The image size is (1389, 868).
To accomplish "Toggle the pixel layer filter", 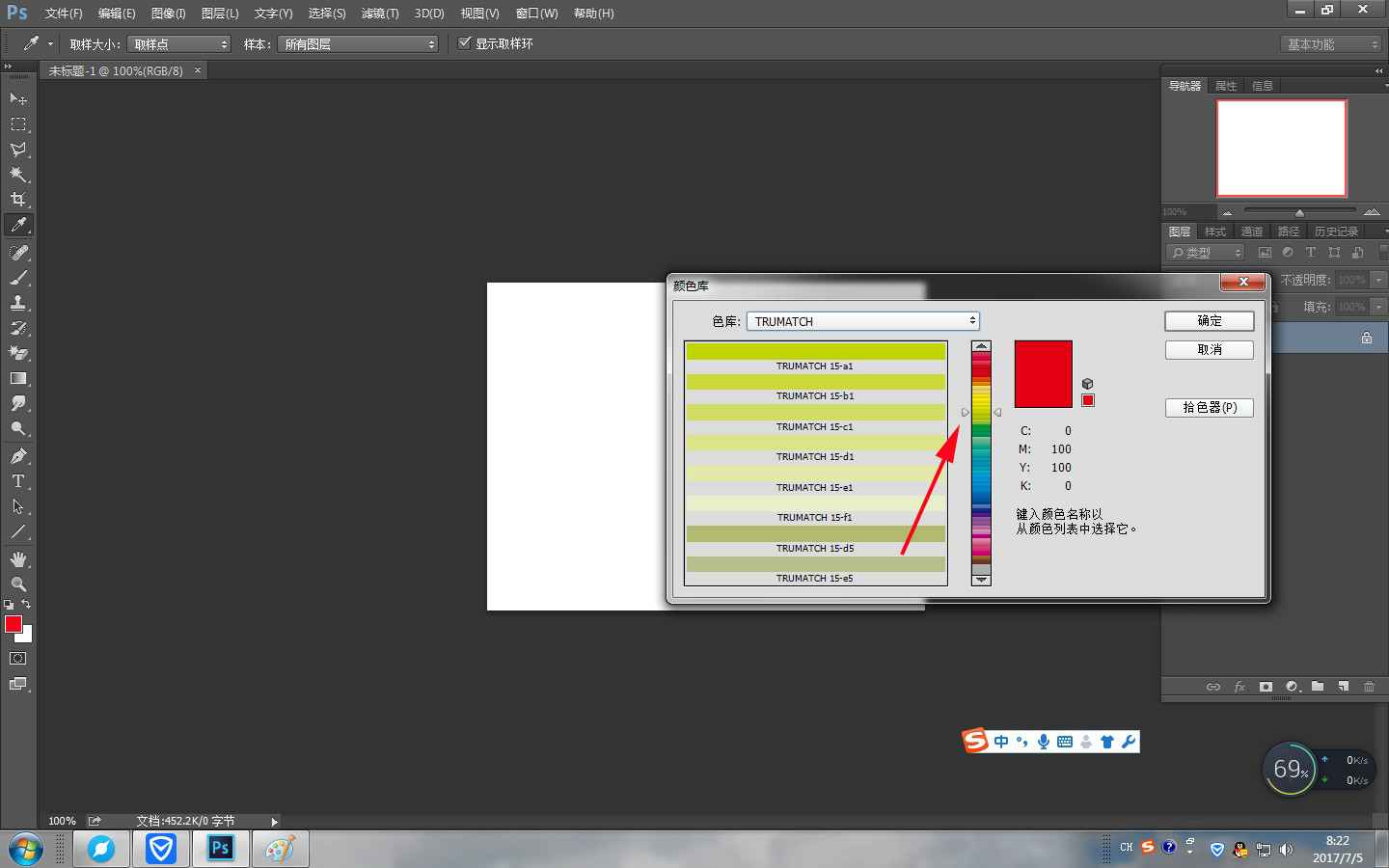I will [1265, 253].
